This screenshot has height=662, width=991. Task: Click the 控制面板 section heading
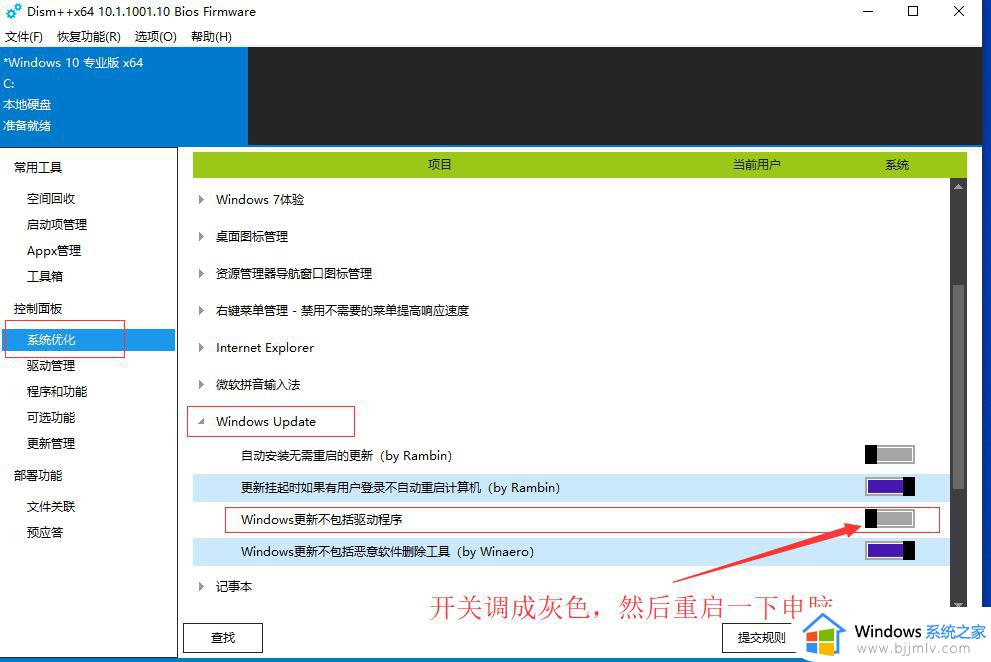pos(38,309)
